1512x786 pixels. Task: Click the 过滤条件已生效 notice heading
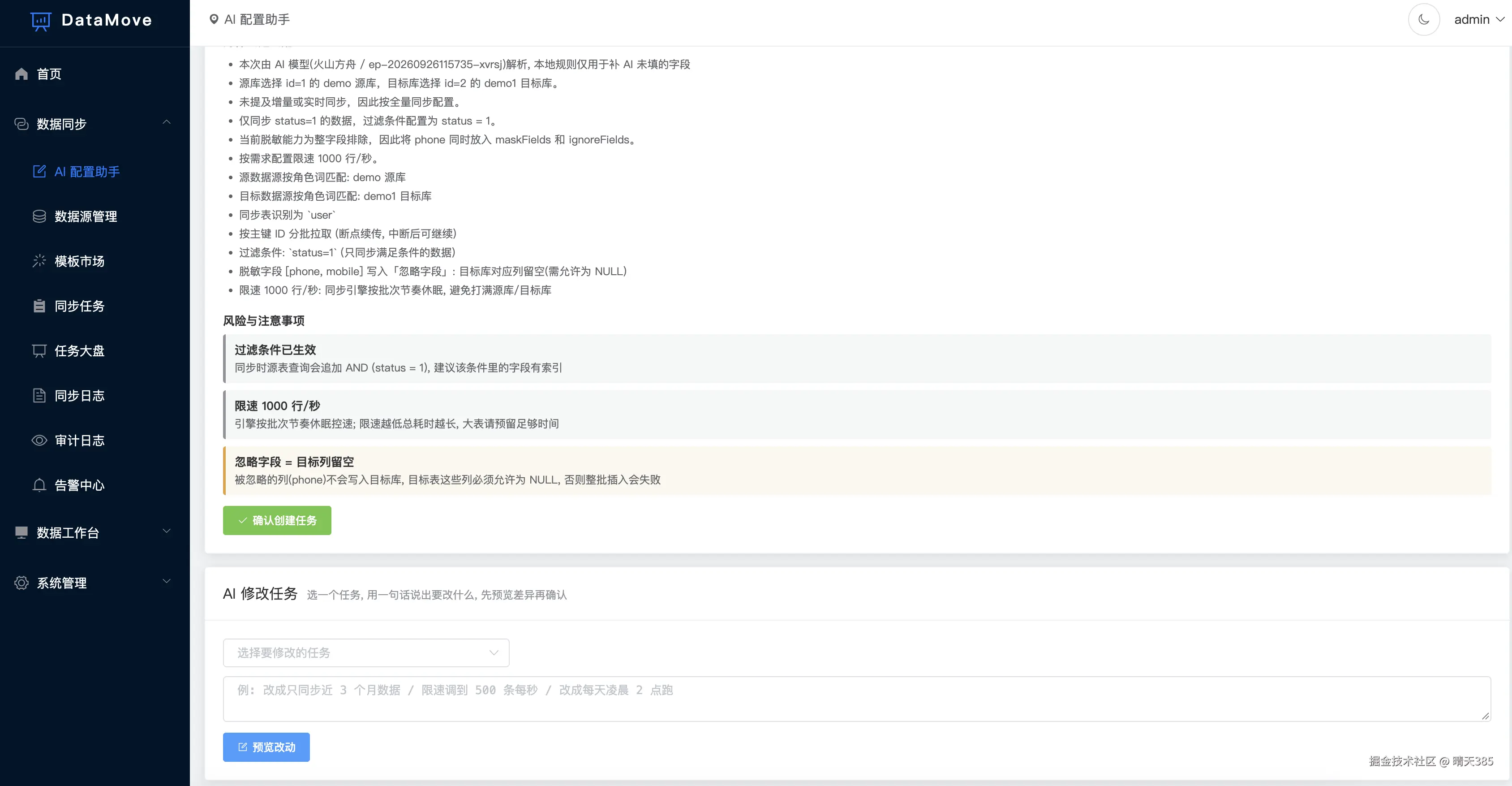275,350
